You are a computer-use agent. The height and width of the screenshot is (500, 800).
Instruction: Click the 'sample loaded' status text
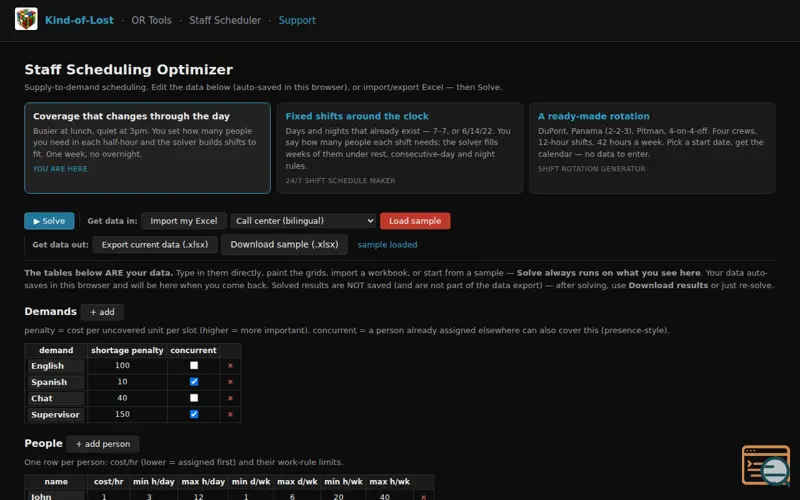(x=387, y=245)
